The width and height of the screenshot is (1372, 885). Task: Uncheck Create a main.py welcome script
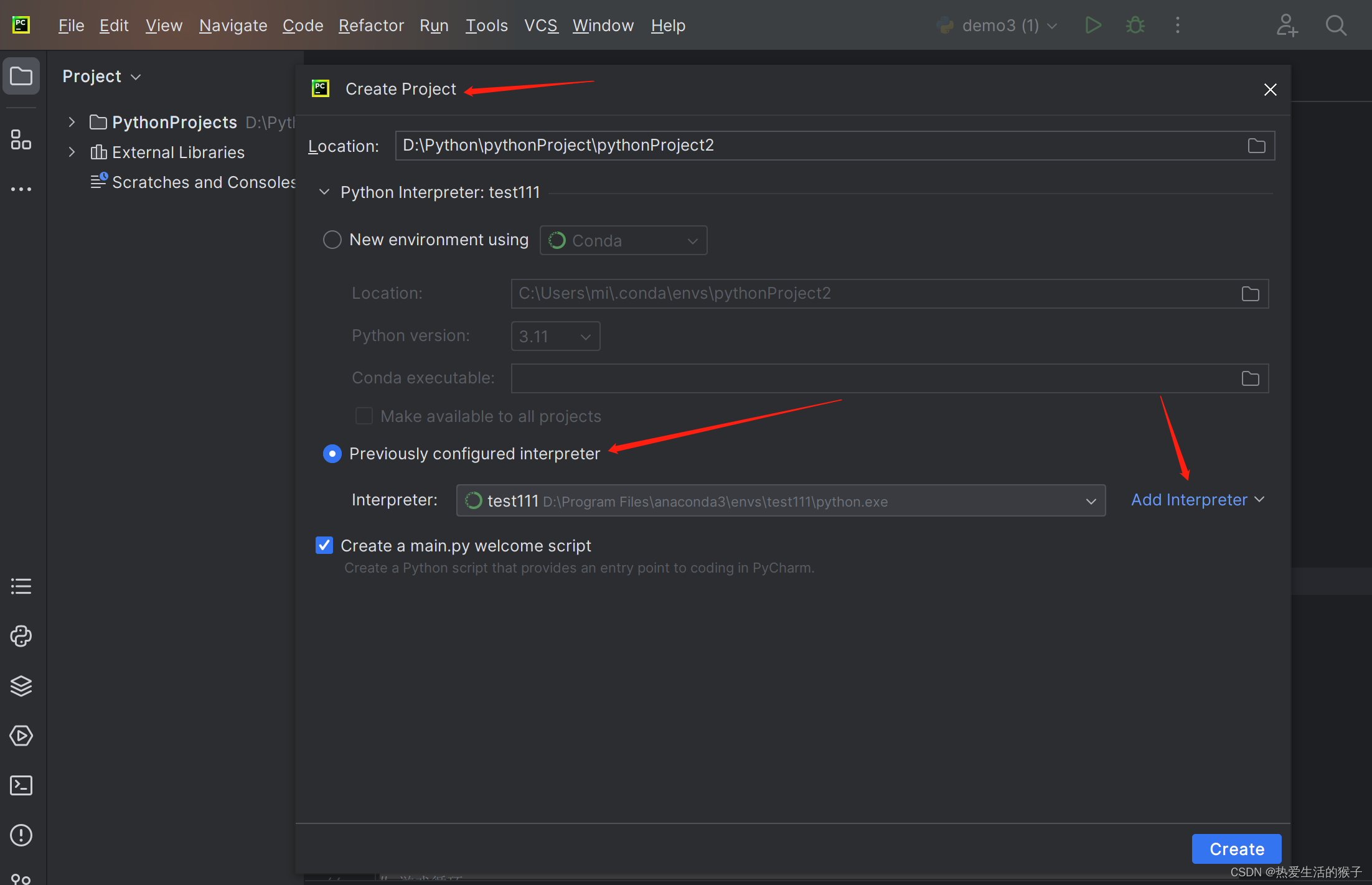[x=324, y=545]
